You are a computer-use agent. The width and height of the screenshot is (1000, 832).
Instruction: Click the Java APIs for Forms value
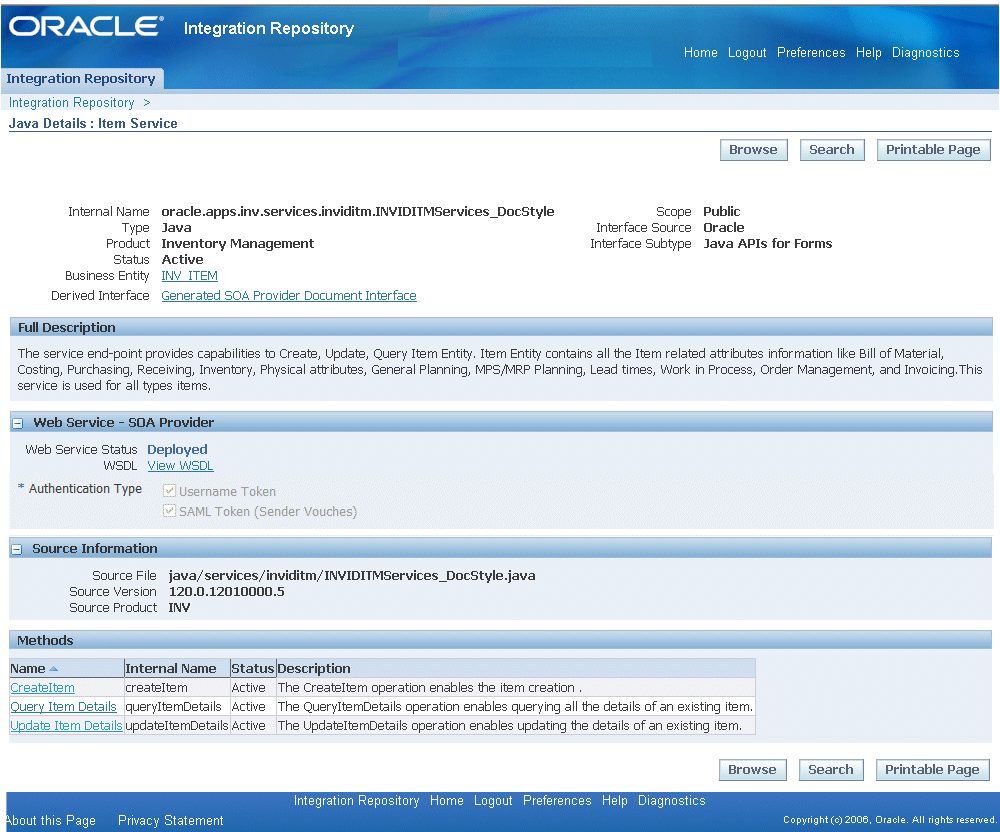pos(768,244)
